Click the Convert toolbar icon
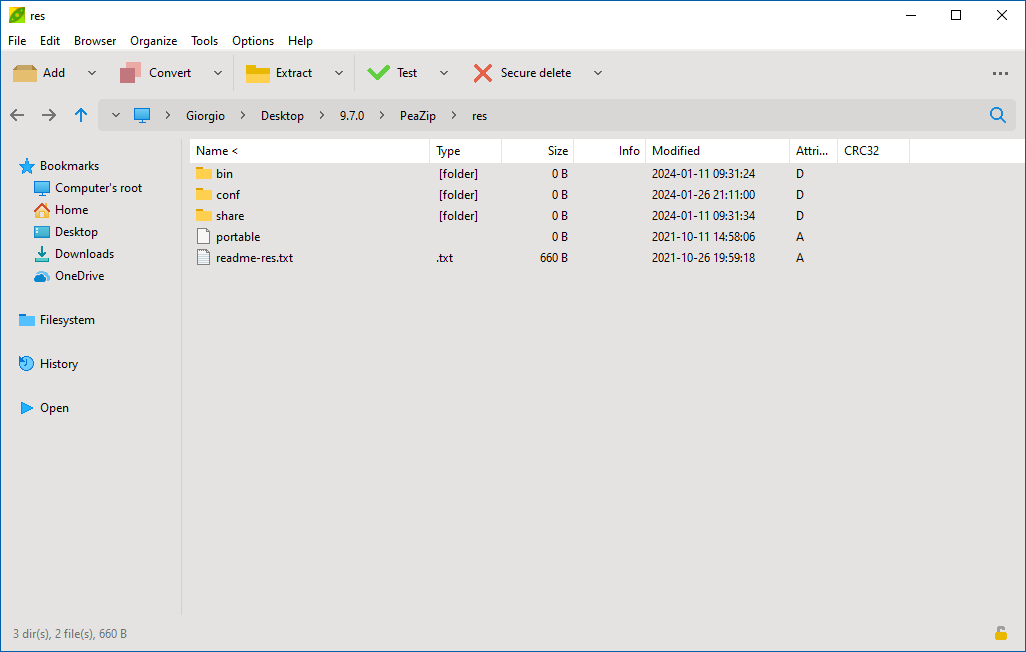The width and height of the screenshot is (1026, 652). pos(130,73)
